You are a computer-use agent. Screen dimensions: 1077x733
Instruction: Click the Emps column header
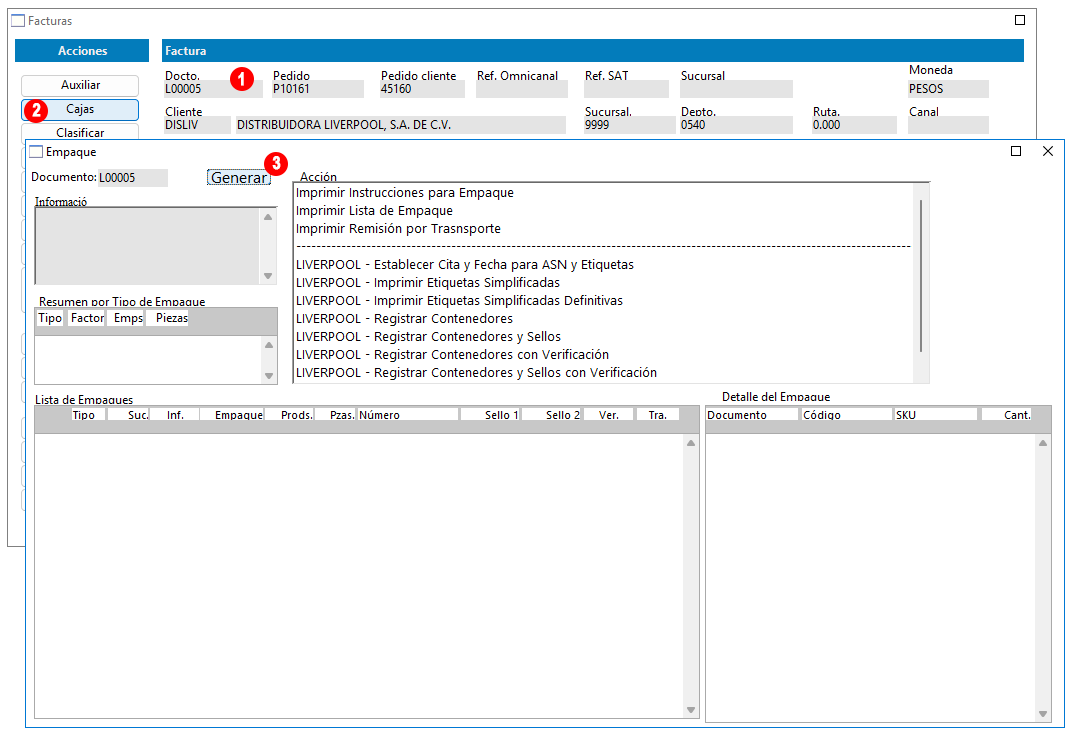coord(127,318)
